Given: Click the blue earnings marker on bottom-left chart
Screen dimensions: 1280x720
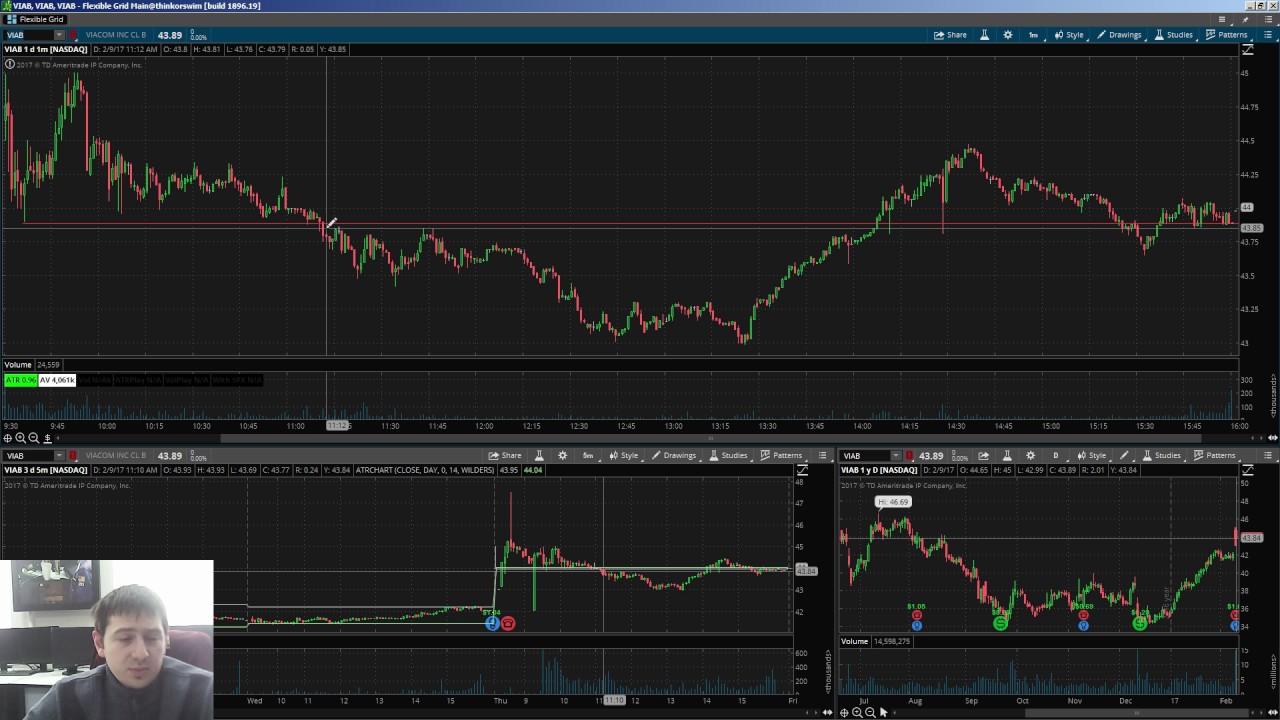Looking at the screenshot, I should 492,623.
